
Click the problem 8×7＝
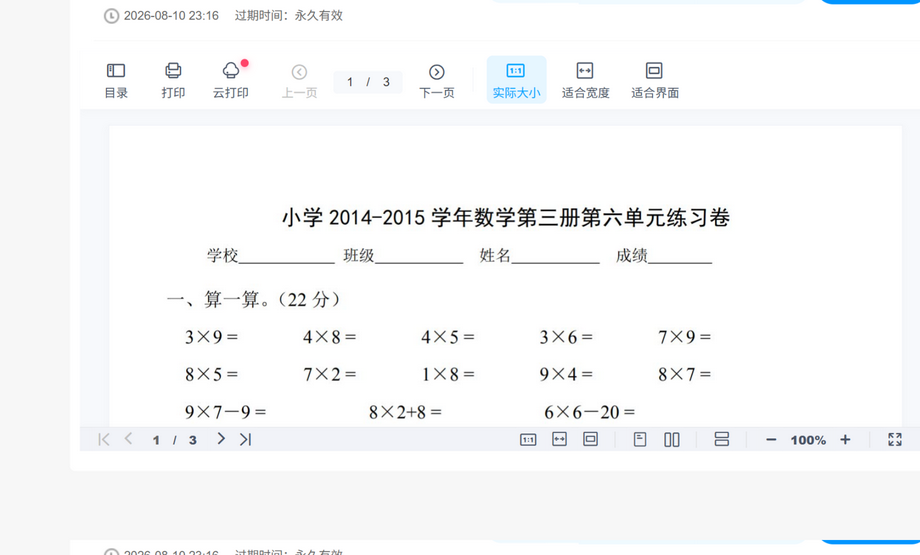coord(684,374)
